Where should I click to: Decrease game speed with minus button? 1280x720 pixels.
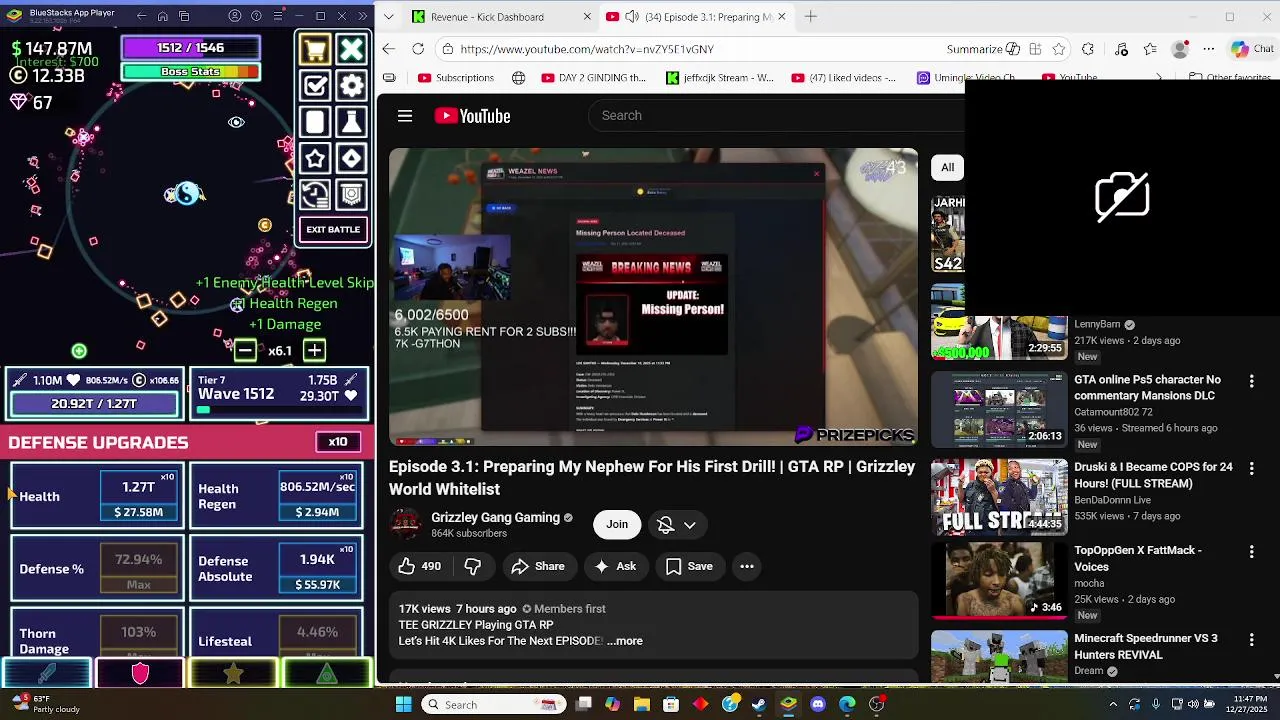pos(244,350)
